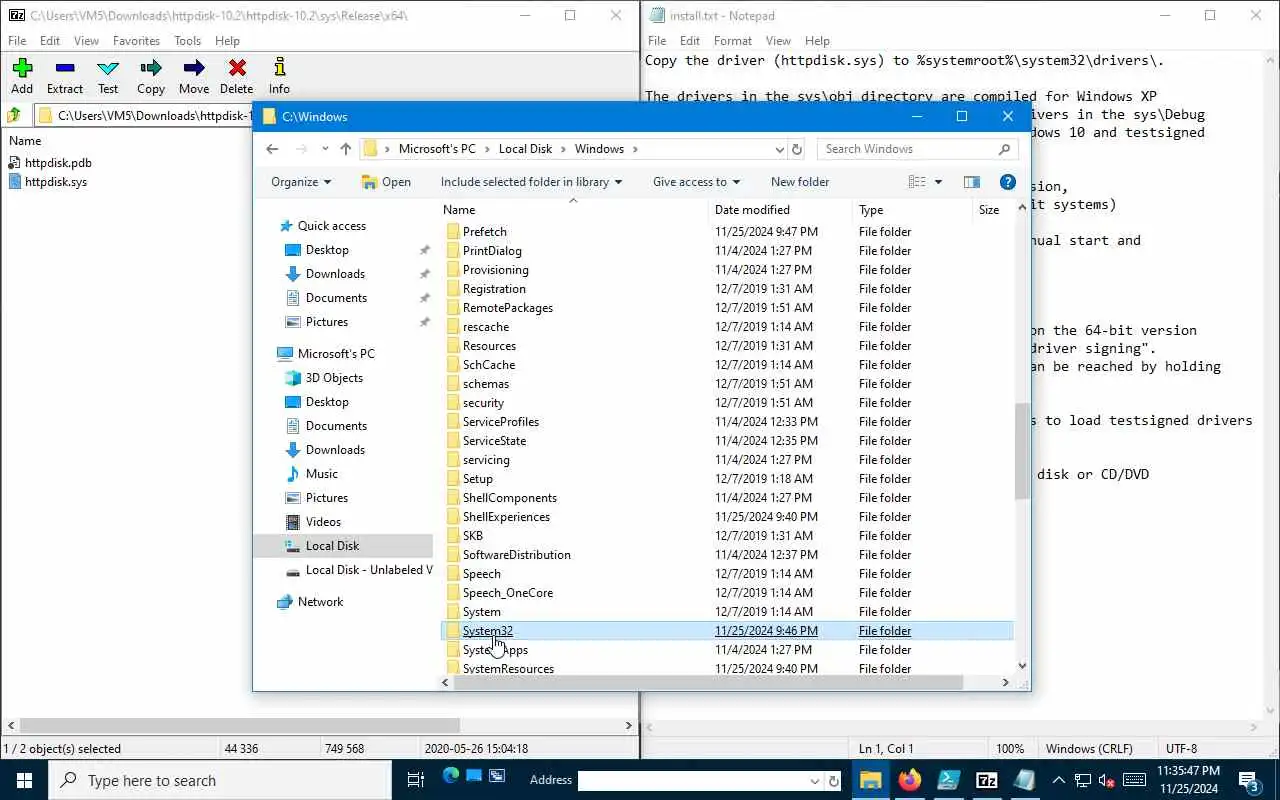Expand Explorer address bar history dropdown
This screenshot has width=1280, height=800.
(780, 149)
